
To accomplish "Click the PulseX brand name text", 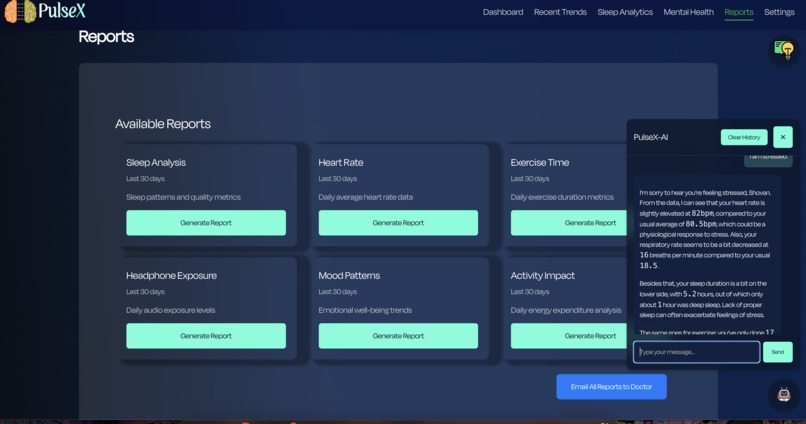I will coord(62,10).
